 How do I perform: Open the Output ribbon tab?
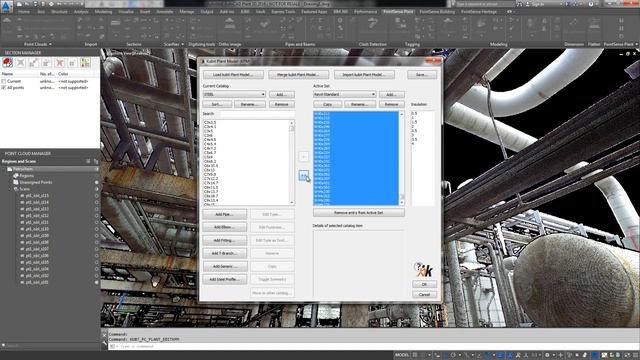pyautogui.click(x=207, y=12)
